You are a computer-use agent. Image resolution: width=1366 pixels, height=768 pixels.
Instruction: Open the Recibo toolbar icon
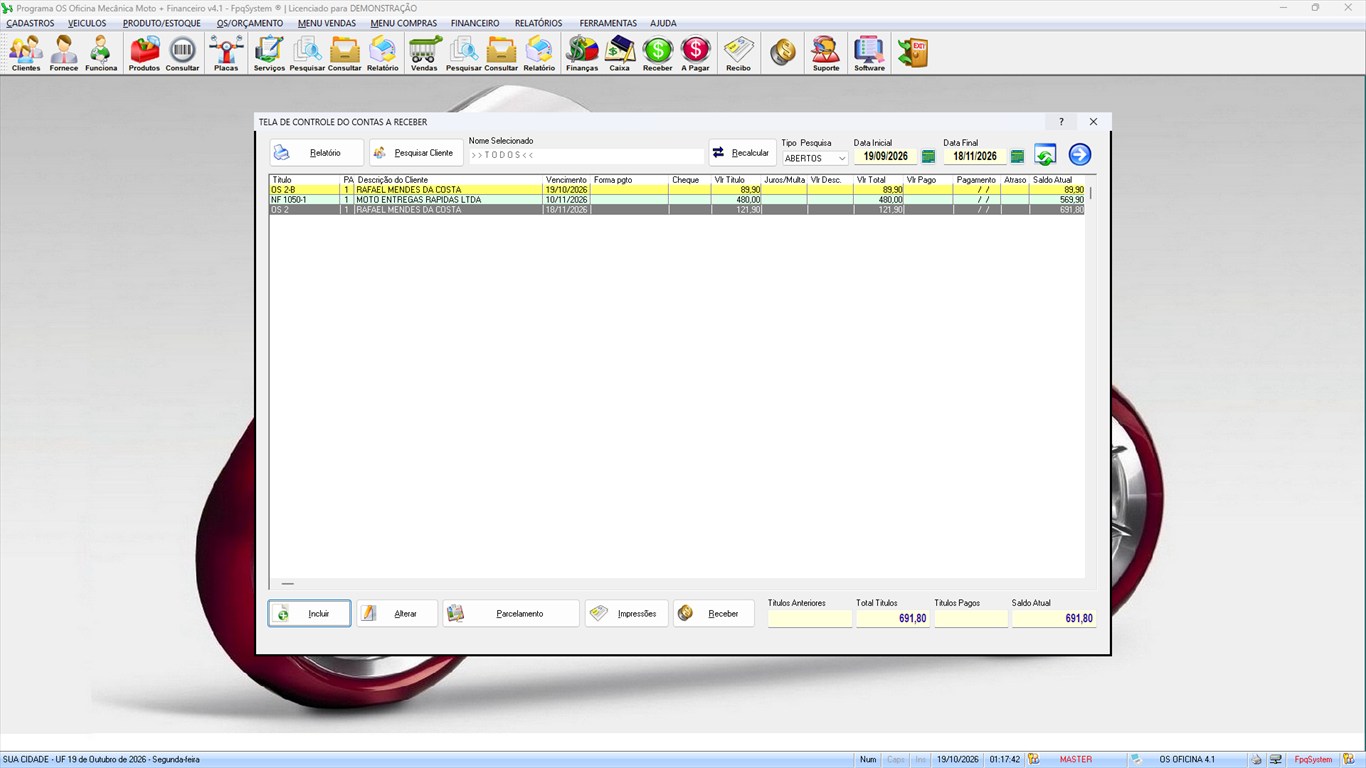pyautogui.click(x=738, y=53)
